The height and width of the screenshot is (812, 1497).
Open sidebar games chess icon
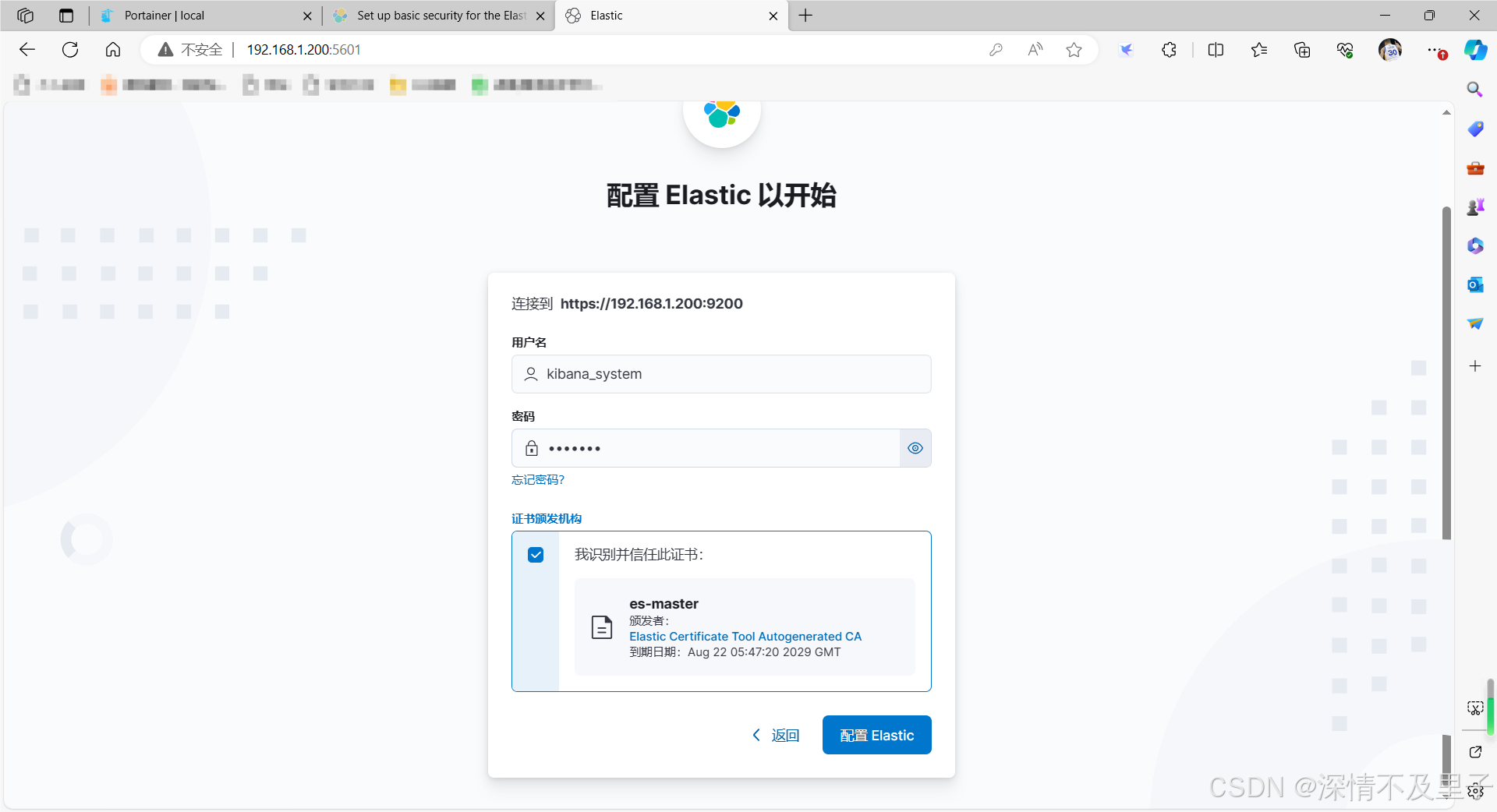(x=1475, y=207)
